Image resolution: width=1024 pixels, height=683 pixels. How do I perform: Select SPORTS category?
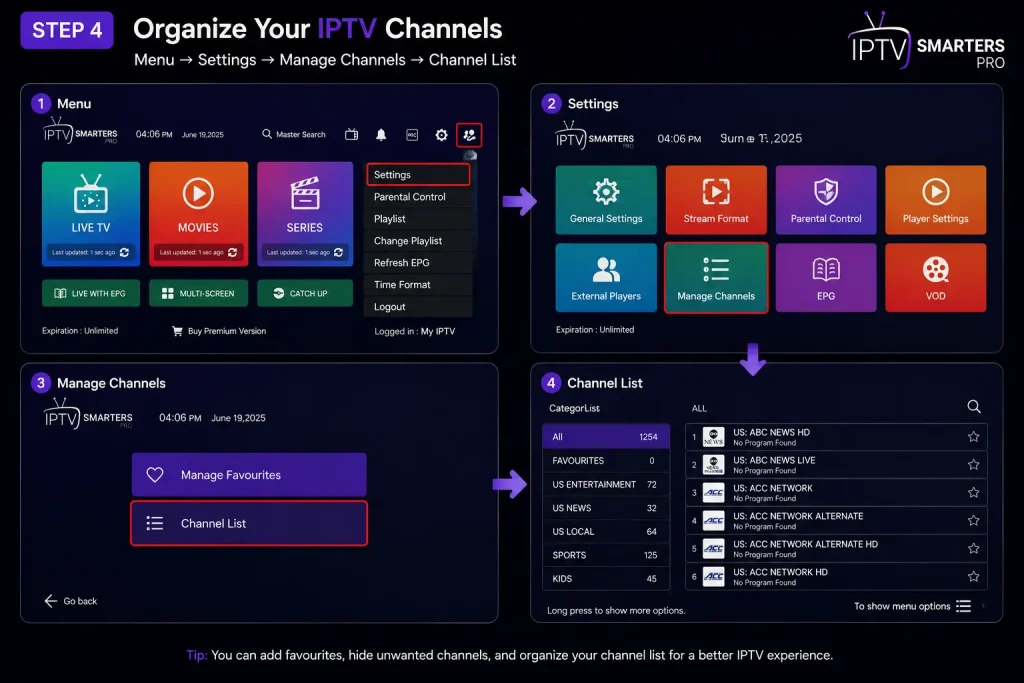point(606,555)
